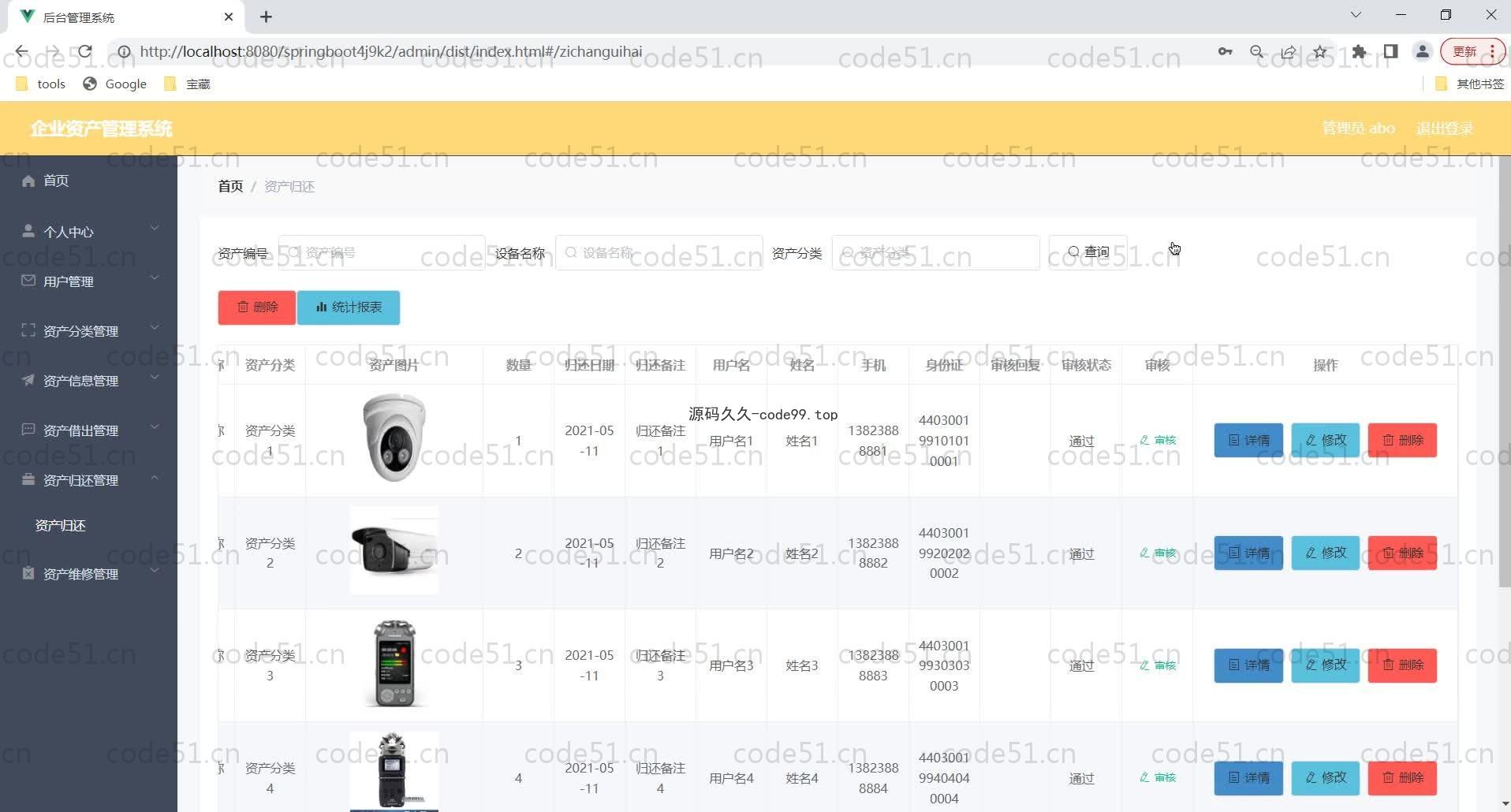Click 退出登录 to log out

(1445, 129)
